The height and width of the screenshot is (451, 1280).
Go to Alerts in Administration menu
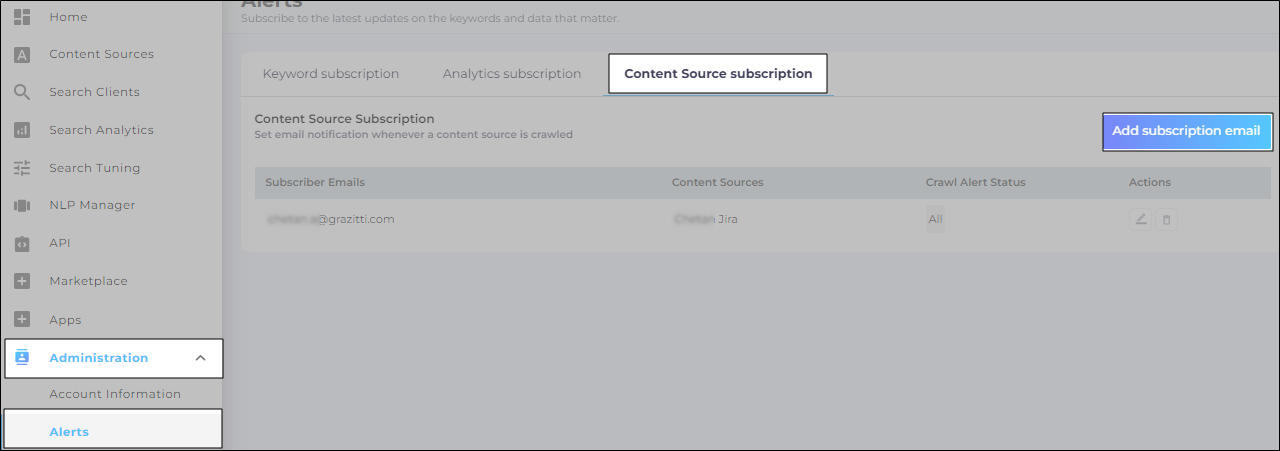[69, 432]
